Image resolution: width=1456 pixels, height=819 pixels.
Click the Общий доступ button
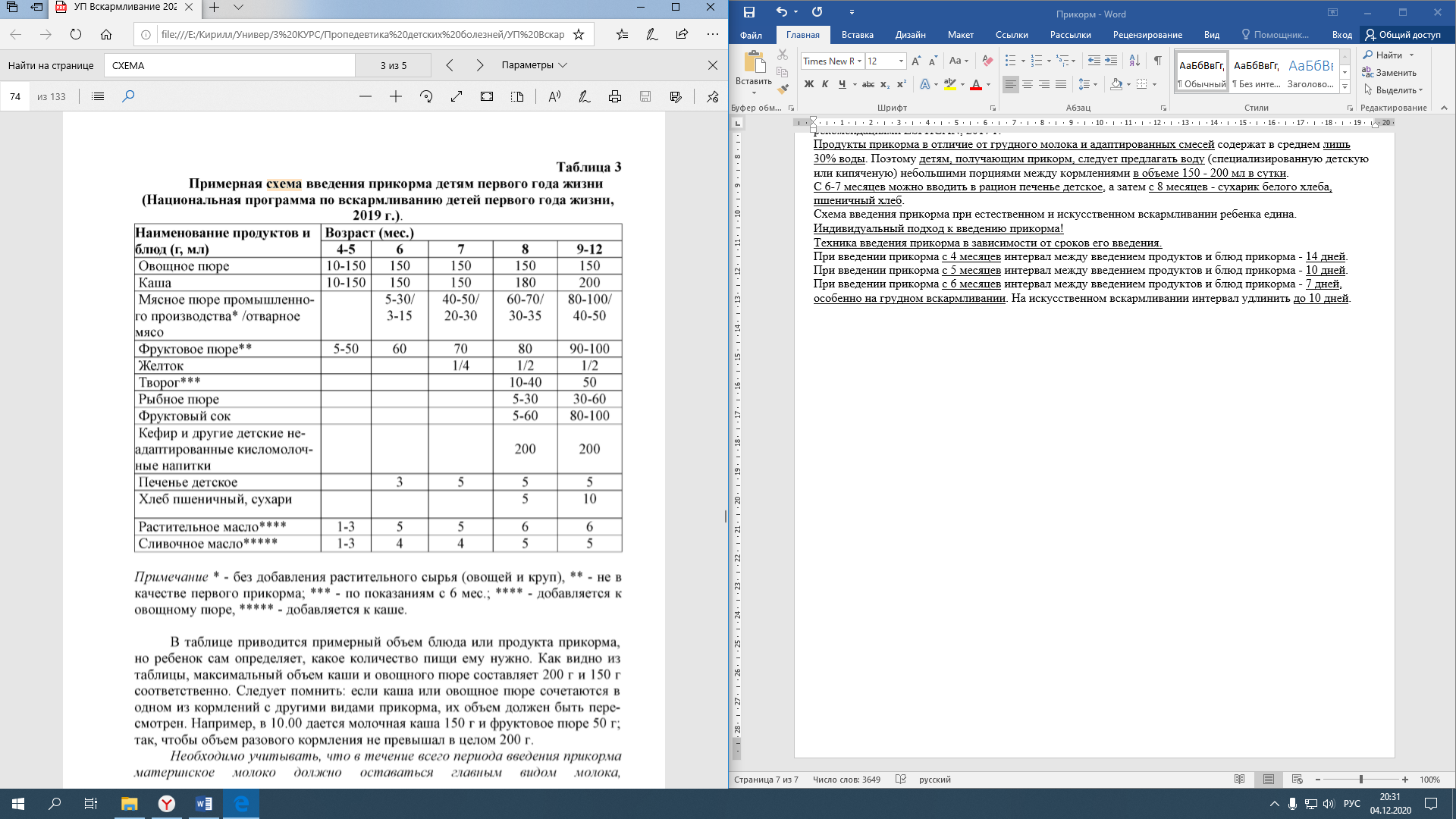pyautogui.click(x=1403, y=35)
